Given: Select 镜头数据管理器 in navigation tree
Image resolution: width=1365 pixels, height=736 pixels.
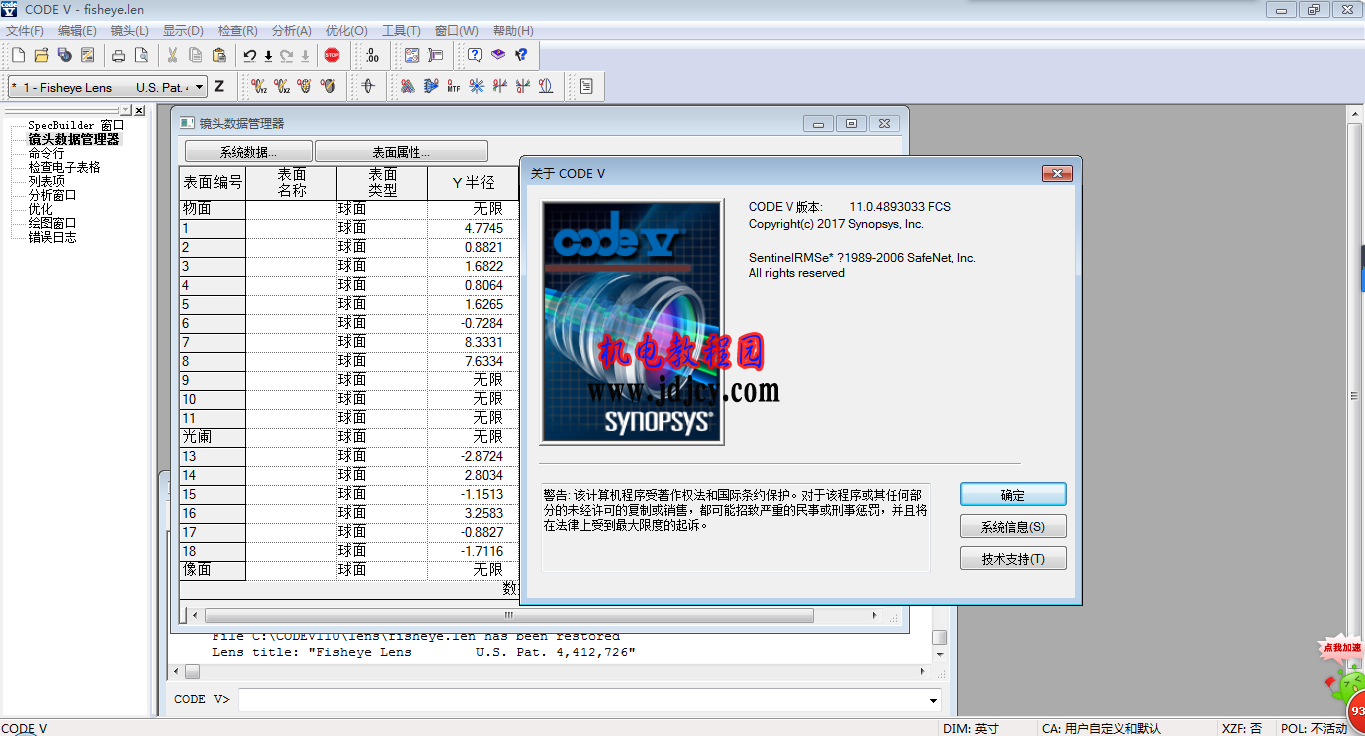Looking at the screenshot, I should 74,139.
